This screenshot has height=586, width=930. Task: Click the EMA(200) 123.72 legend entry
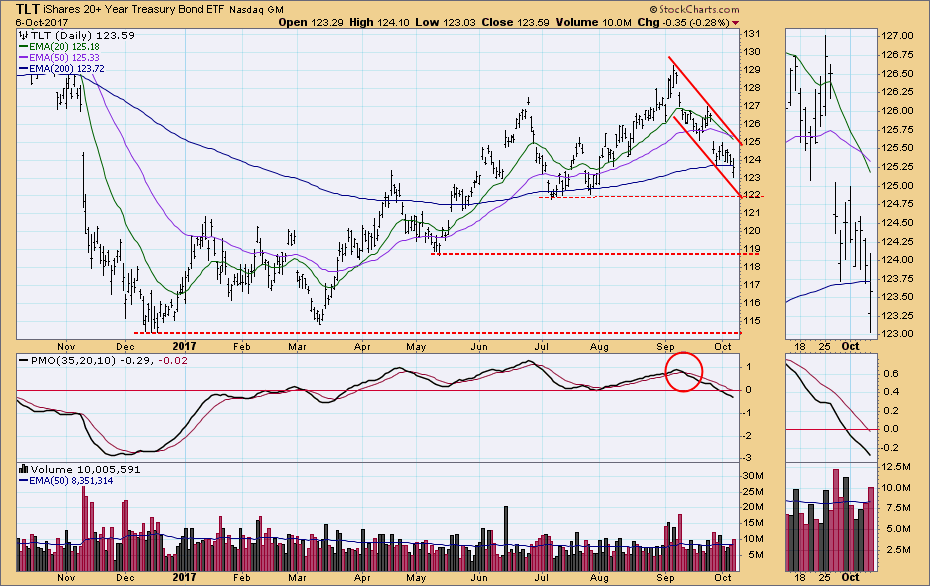(61, 69)
